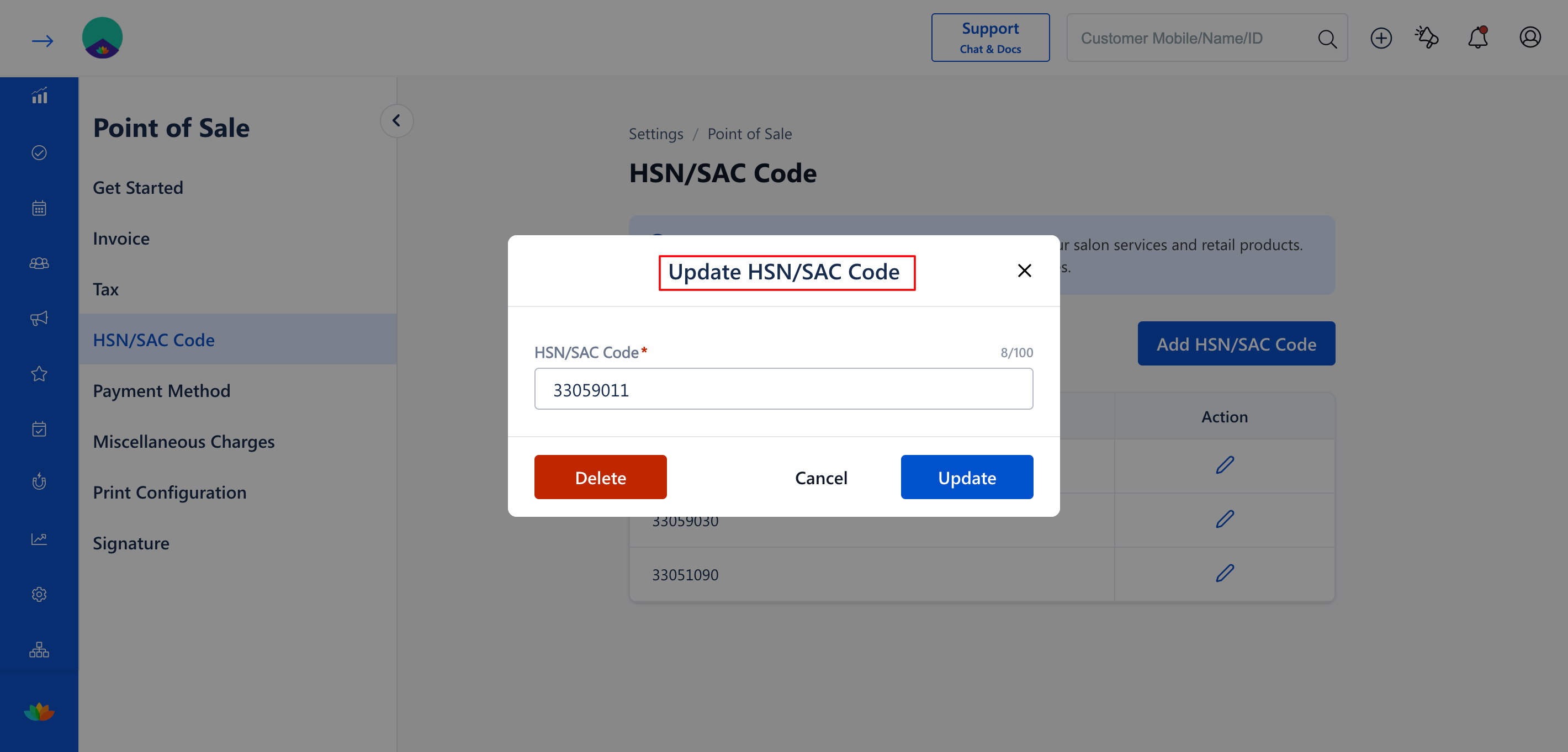
Task: Click Cancel in the dialog
Action: (820, 478)
